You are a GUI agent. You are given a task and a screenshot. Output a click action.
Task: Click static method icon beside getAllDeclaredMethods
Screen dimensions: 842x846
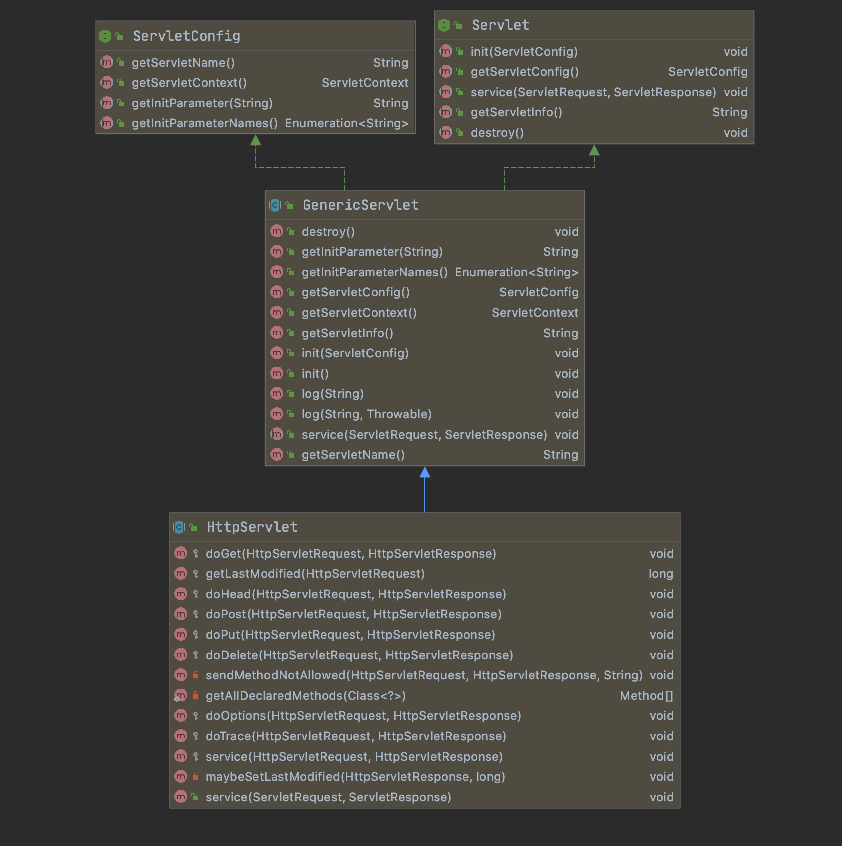[x=180, y=695]
